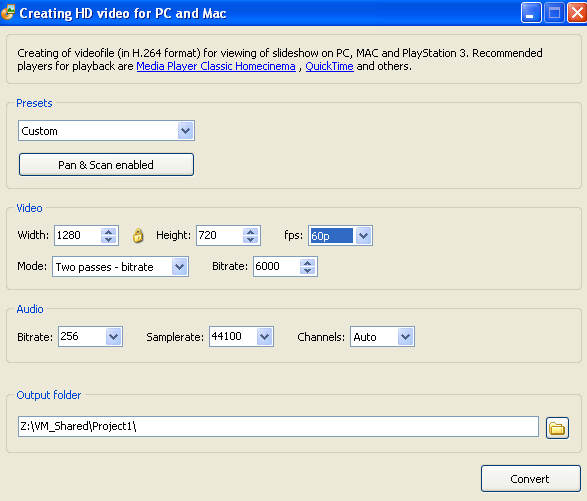The height and width of the screenshot is (501, 587).
Task: Increase the video Width value
Action: click(109, 232)
